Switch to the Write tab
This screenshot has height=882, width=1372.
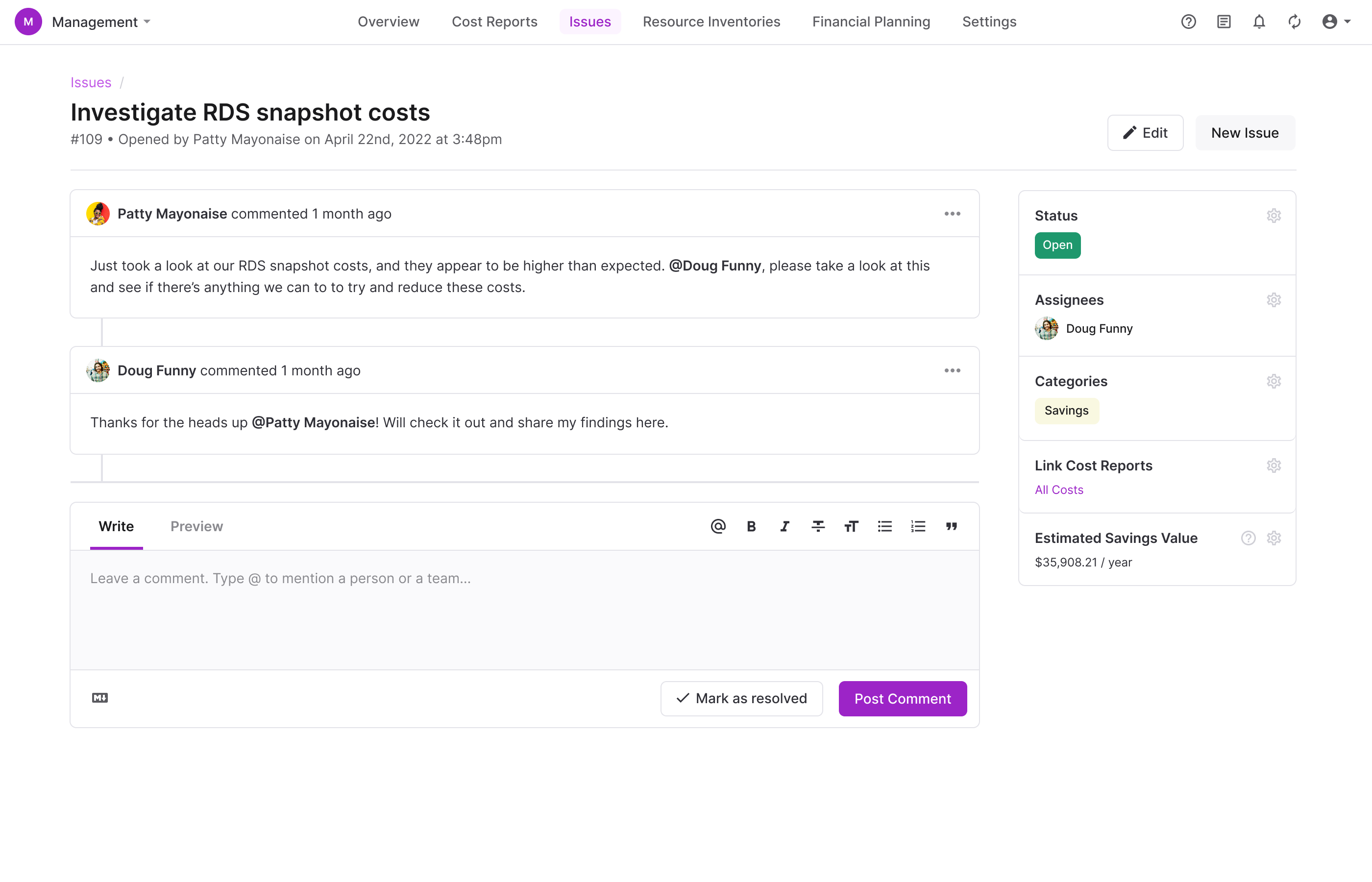116,526
